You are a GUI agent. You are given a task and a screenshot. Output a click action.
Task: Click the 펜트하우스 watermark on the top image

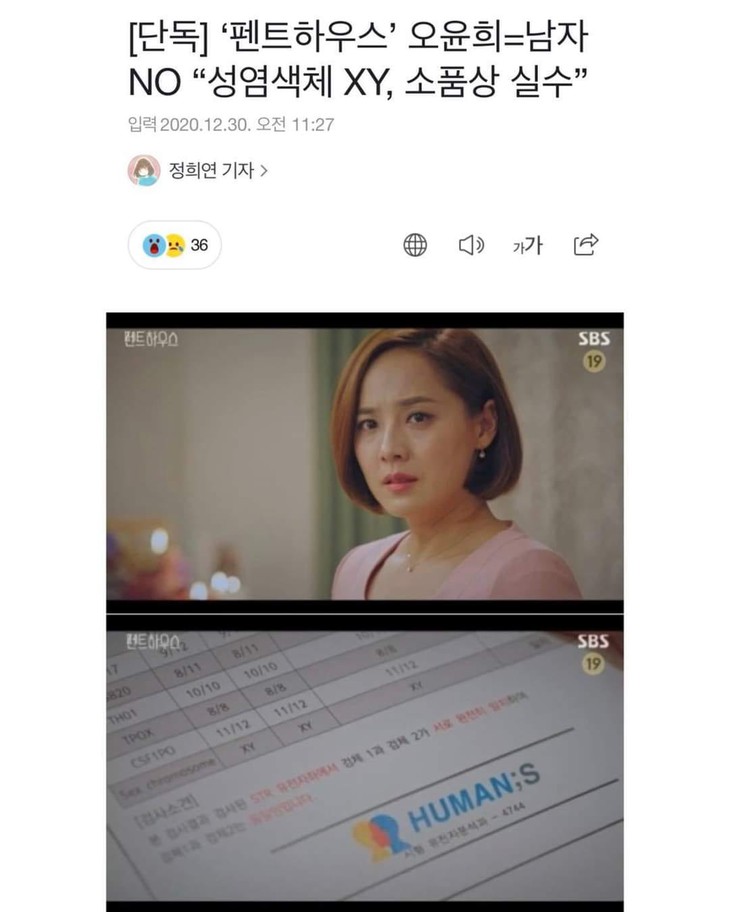tap(151, 339)
